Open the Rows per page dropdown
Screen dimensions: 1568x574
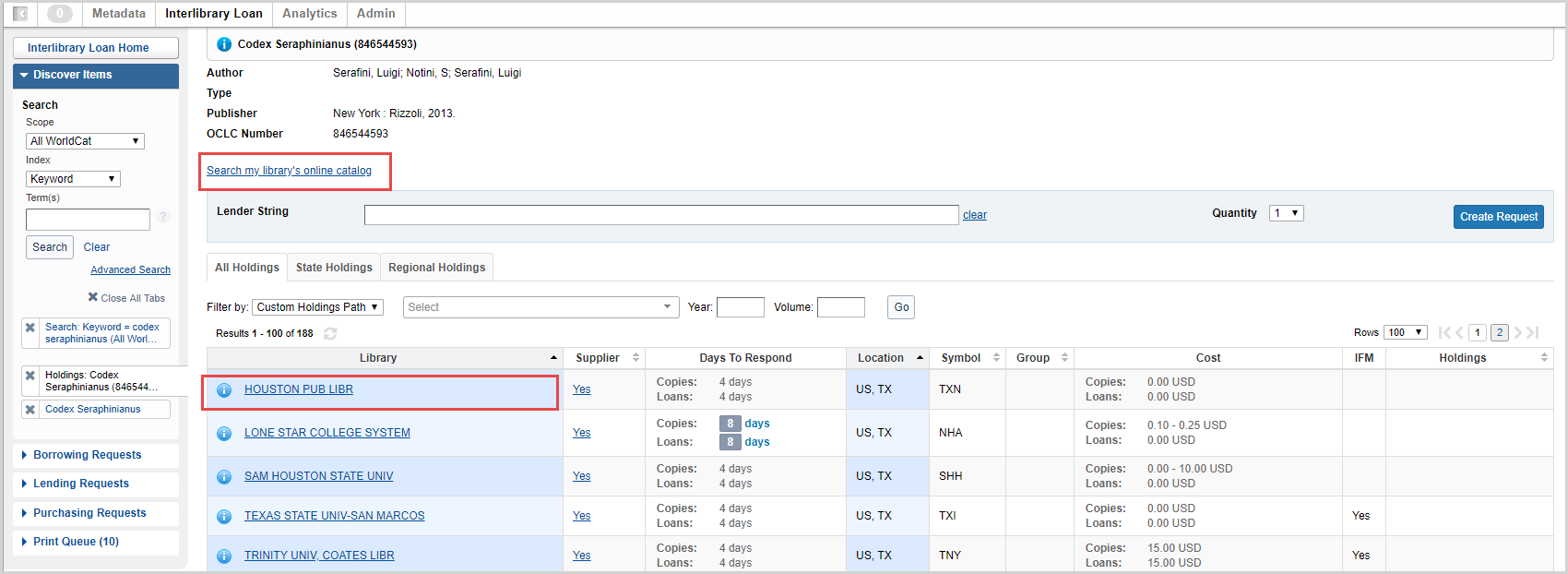pyautogui.click(x=1405, y=332)
